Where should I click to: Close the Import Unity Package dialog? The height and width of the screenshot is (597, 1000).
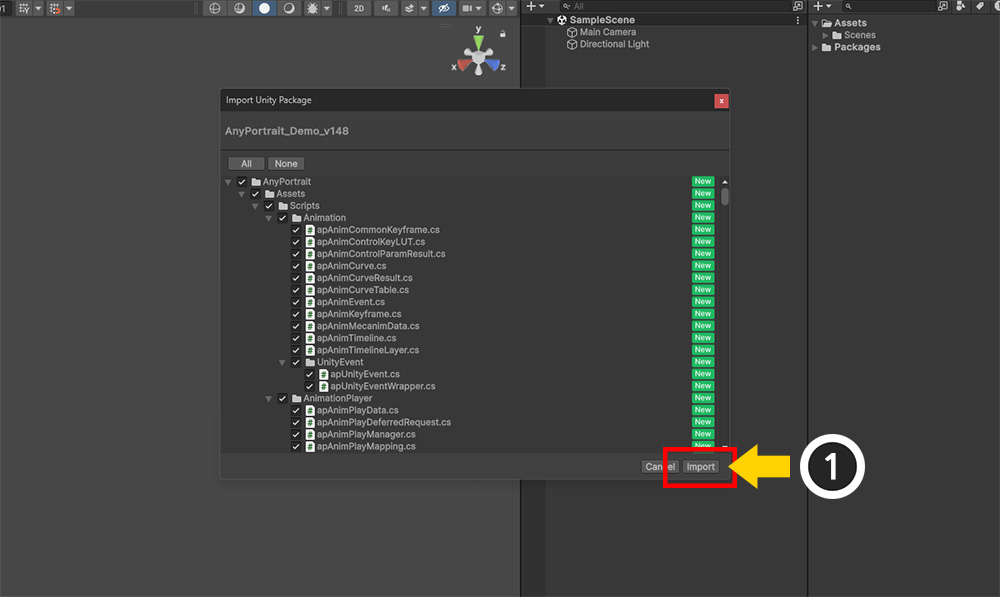pos(721,101)
